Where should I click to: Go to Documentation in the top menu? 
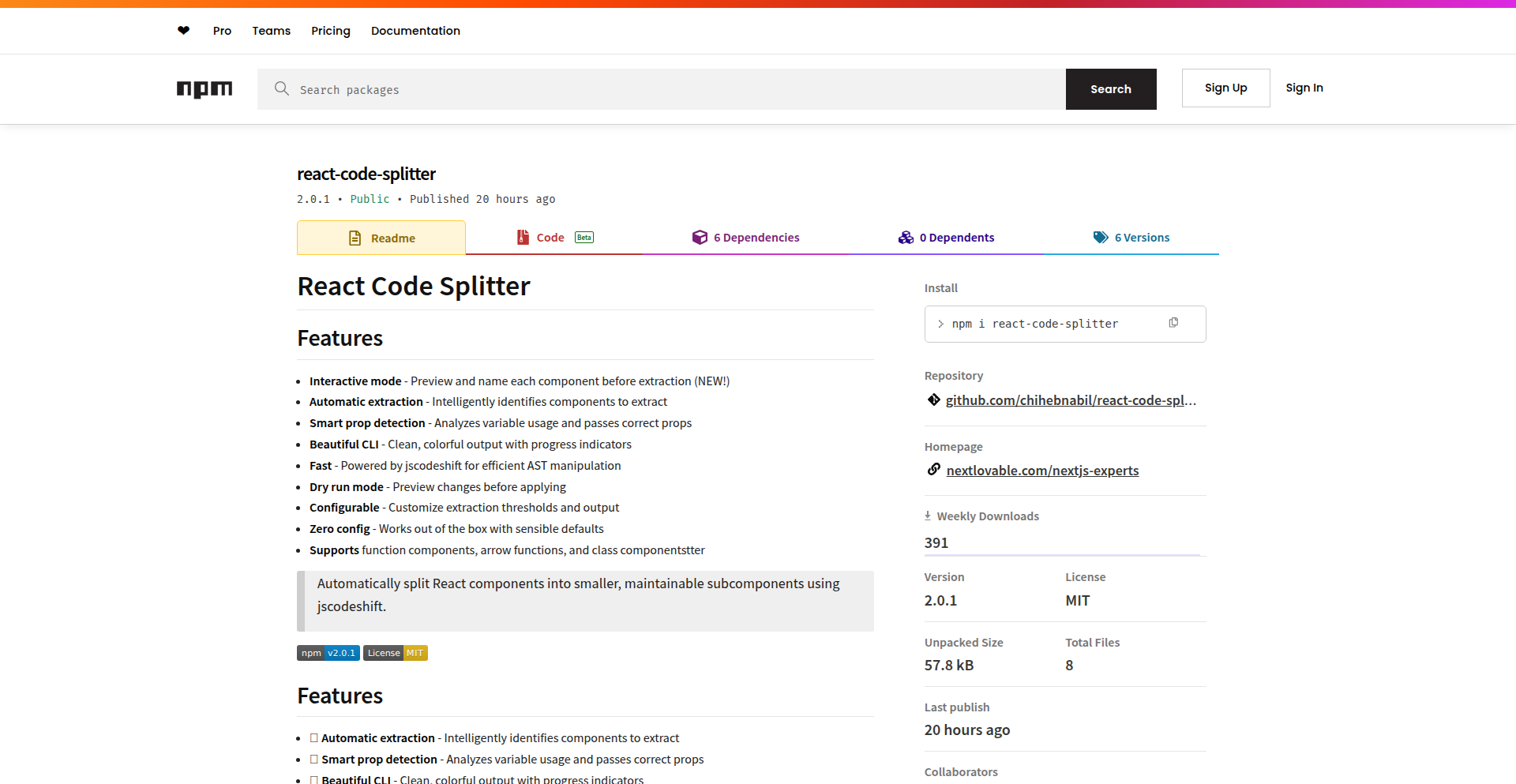(415, 31)
